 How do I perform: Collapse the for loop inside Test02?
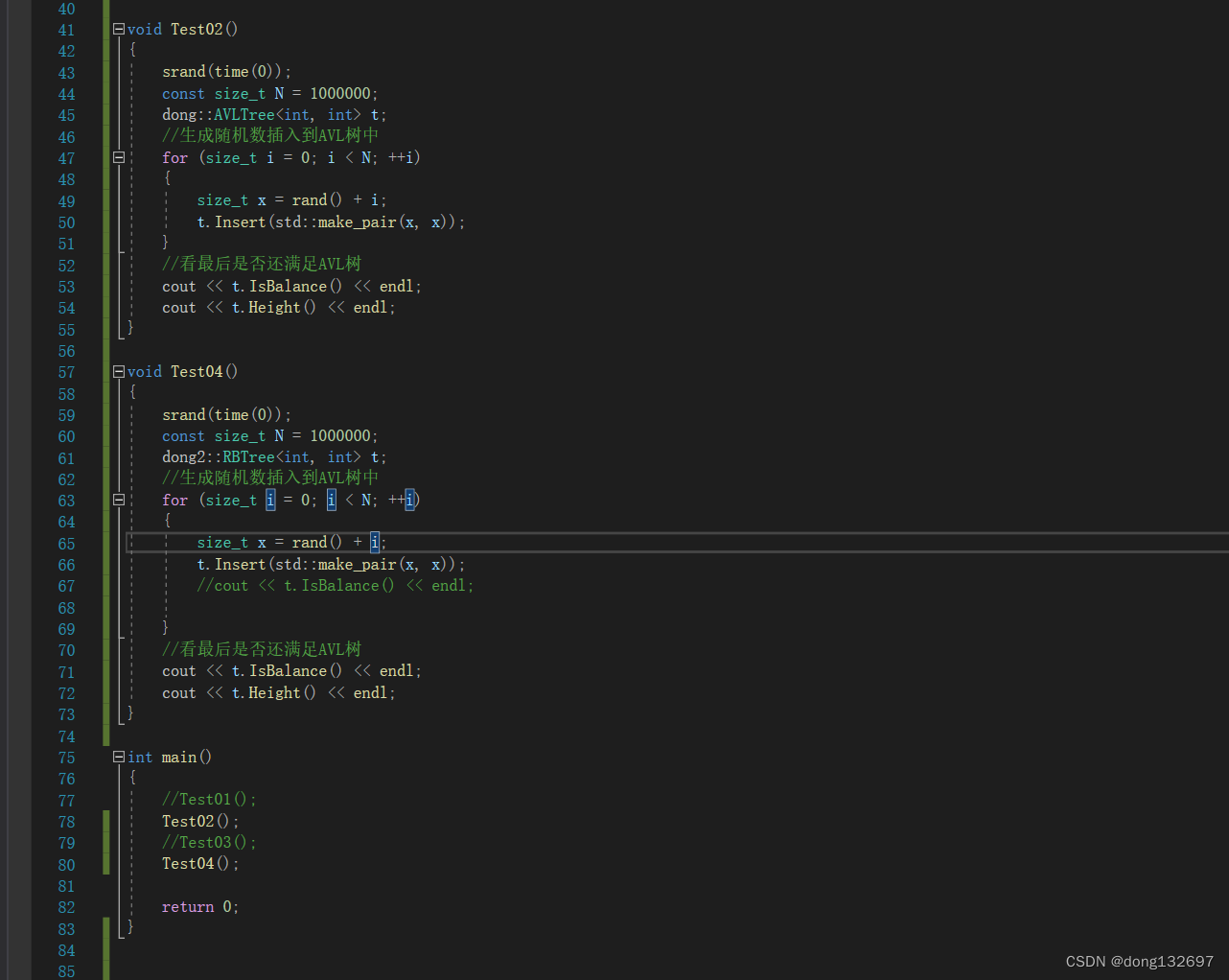[x=119, y=157]
